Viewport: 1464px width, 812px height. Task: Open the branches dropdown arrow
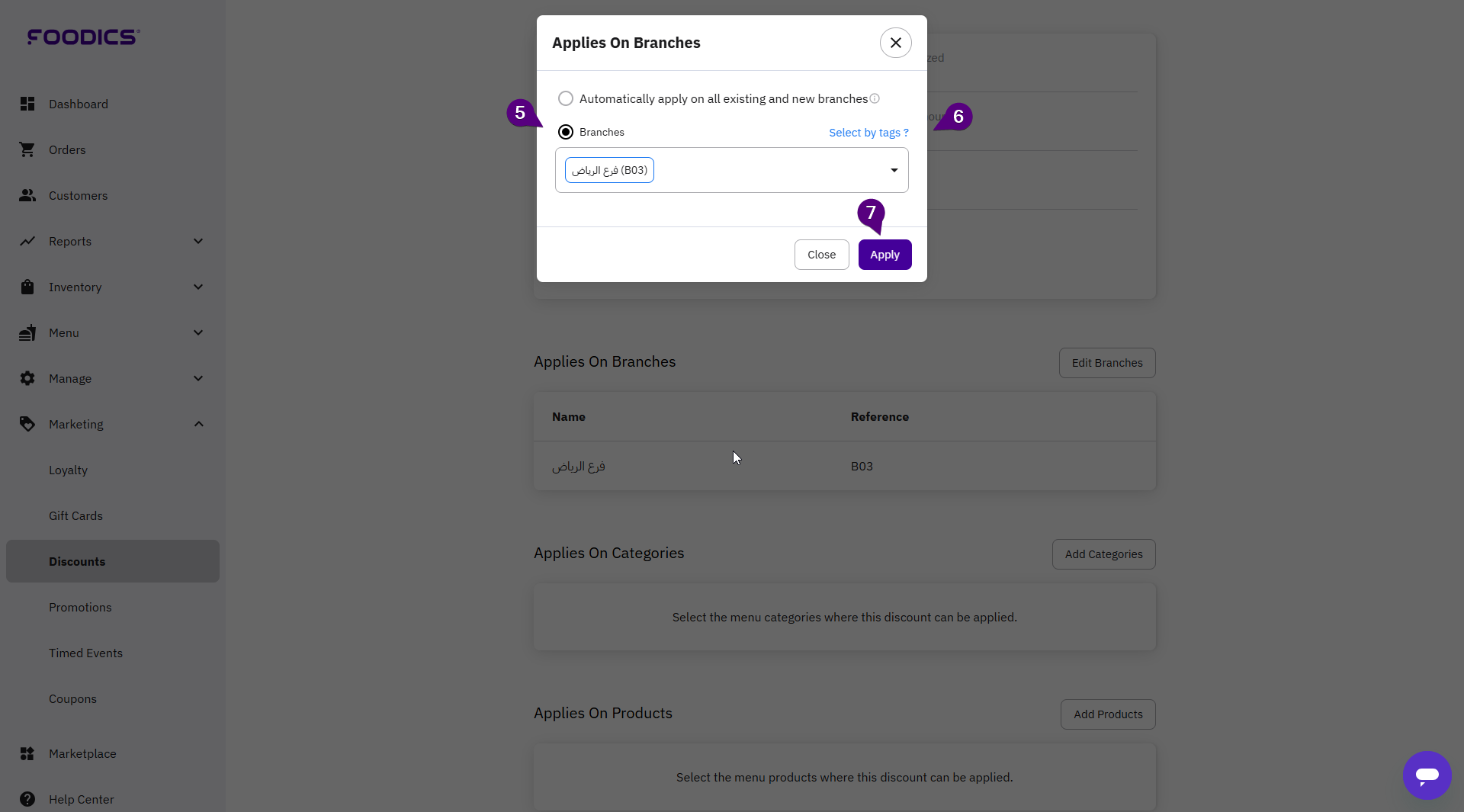[x=894, y=170]
